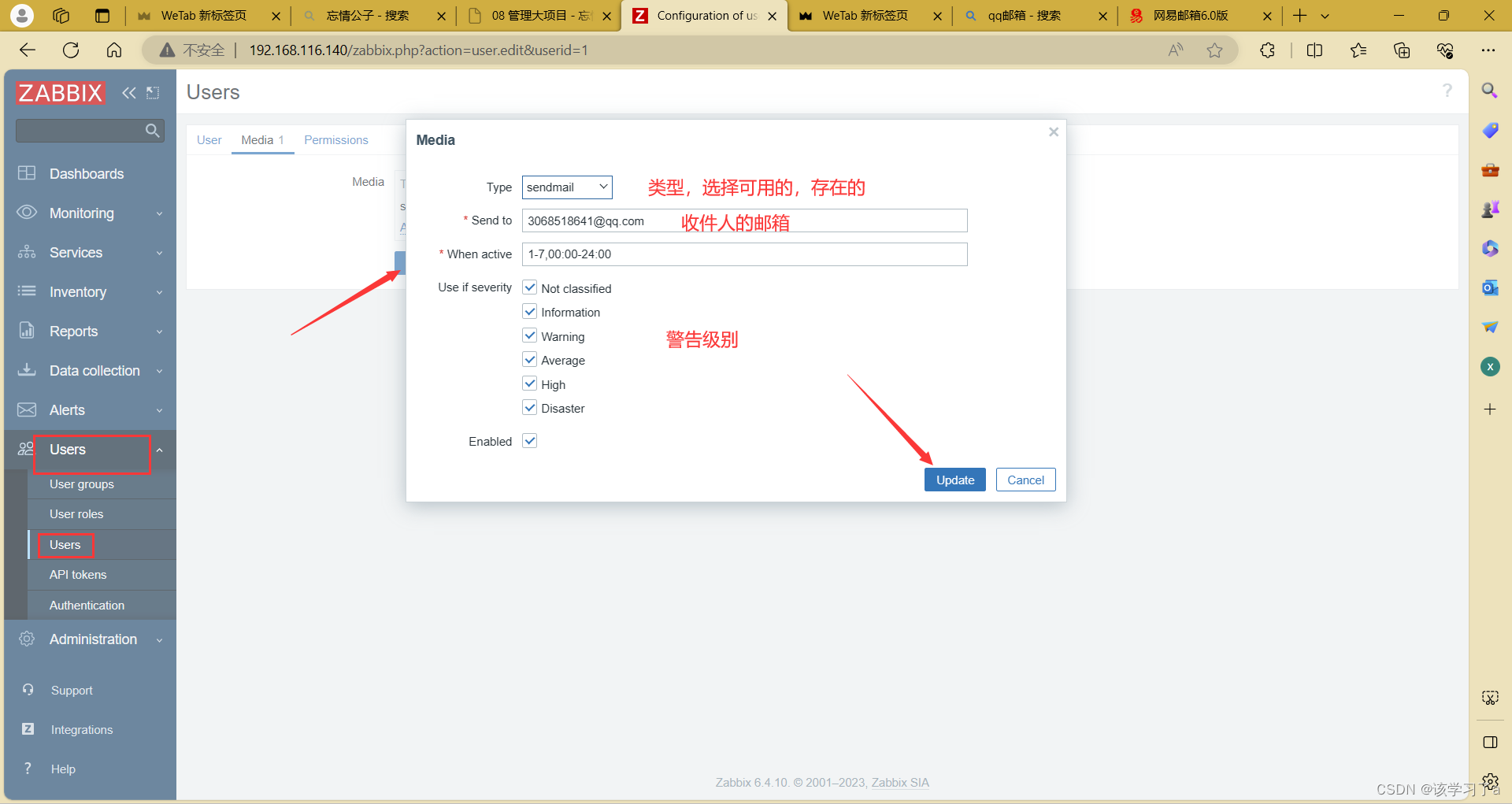The width and height of the screenshot is (1512, 804).
Task: Toggle the Enabled checkbox
Action: point(530,441)
